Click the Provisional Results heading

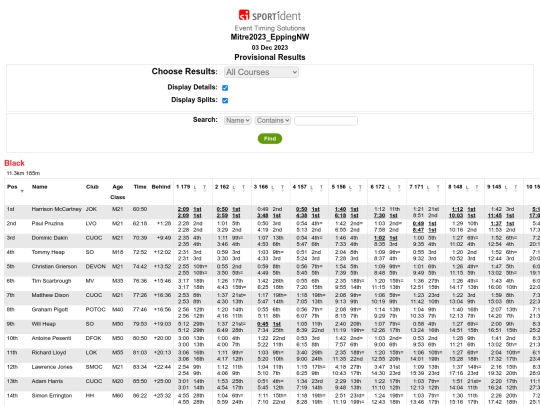click(x=270, y=57)
